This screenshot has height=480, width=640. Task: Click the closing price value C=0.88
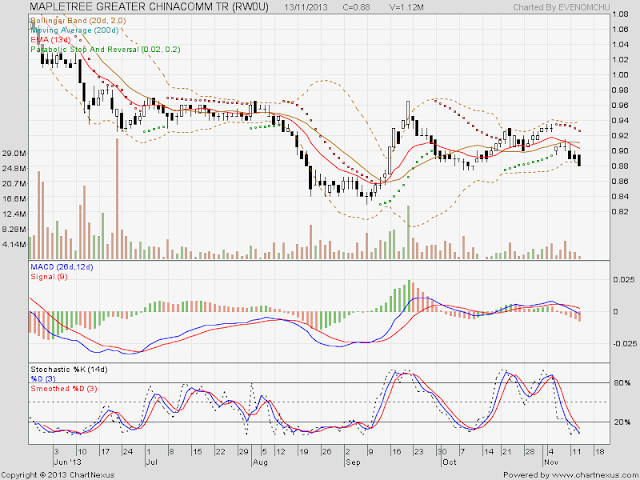coord(356,7)
